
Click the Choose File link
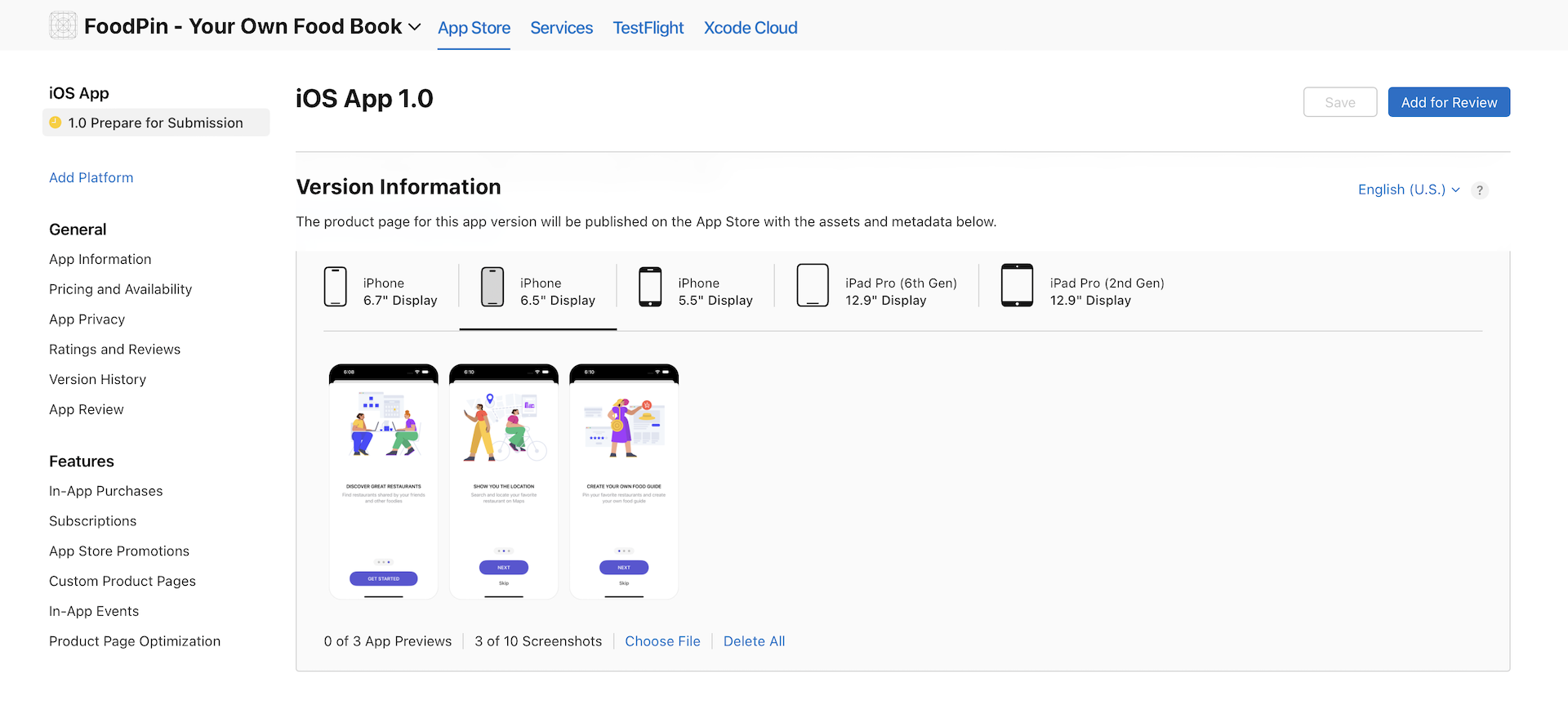click(x=662, y=641)
